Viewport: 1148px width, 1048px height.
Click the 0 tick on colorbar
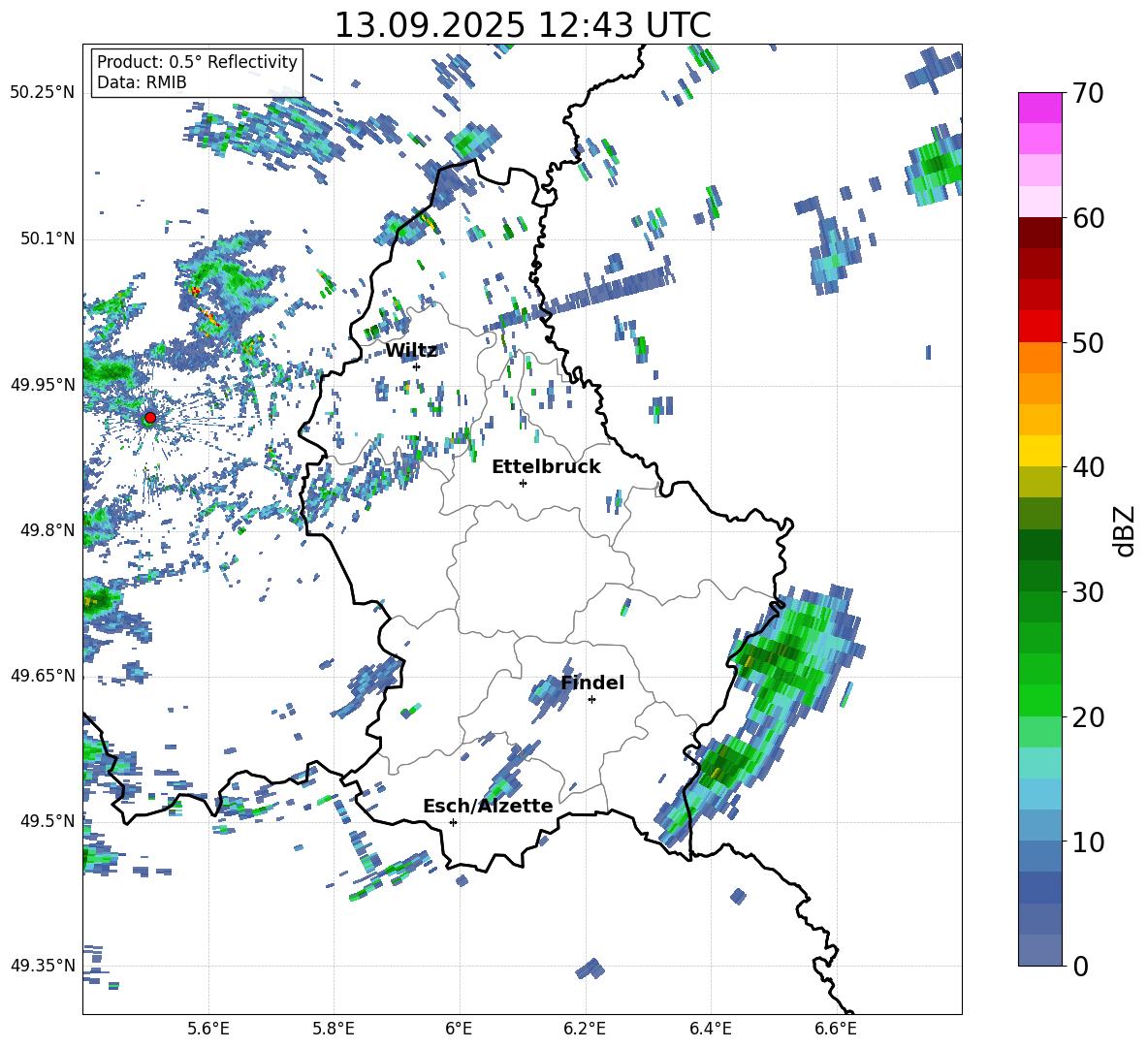coord(1080,967)
